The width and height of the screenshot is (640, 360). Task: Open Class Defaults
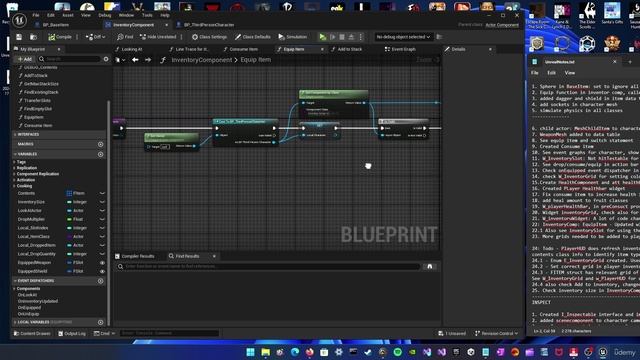coord(253,37)
